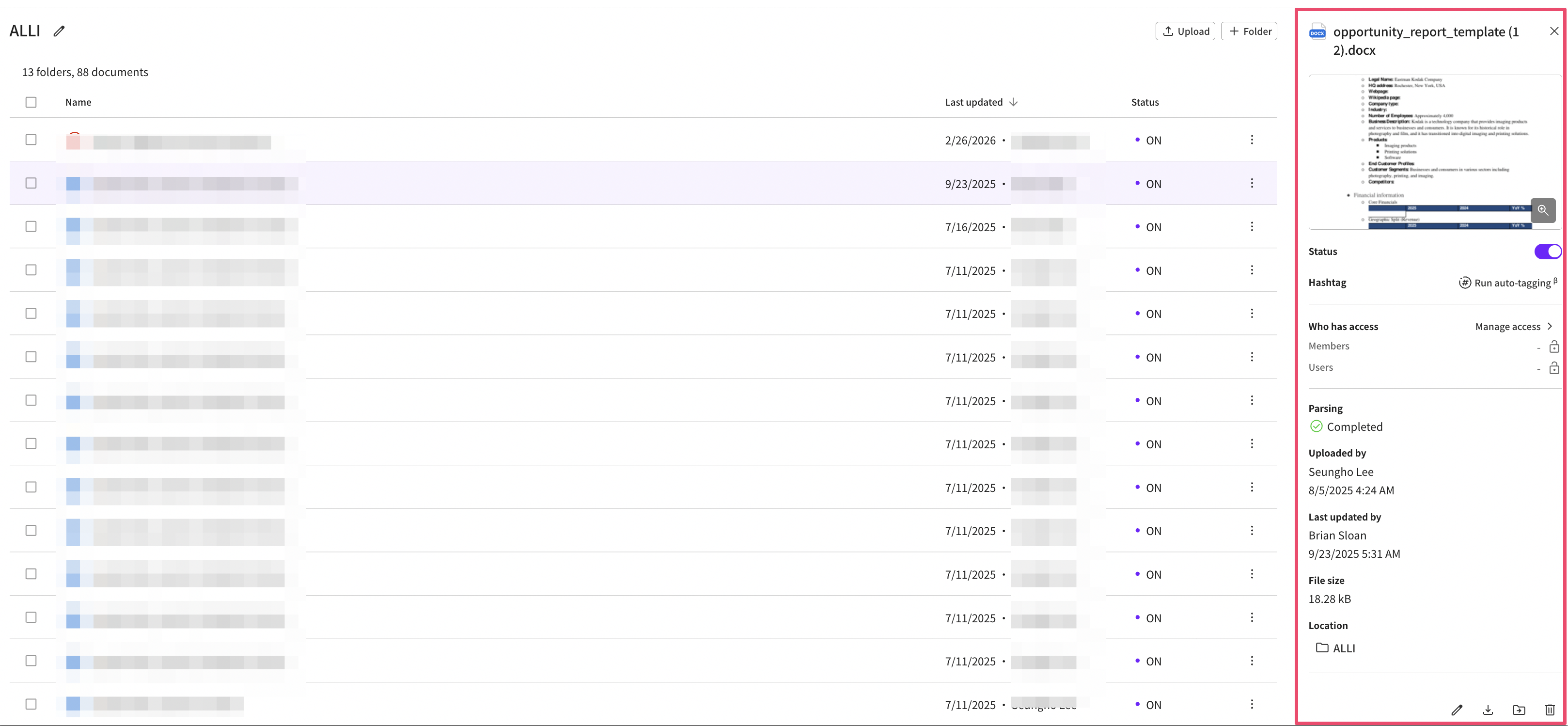Viewport: 1568px width, 726px height.
Task: Open three-dot menu for 7/16/2025 row
Action: (1252, 226)
